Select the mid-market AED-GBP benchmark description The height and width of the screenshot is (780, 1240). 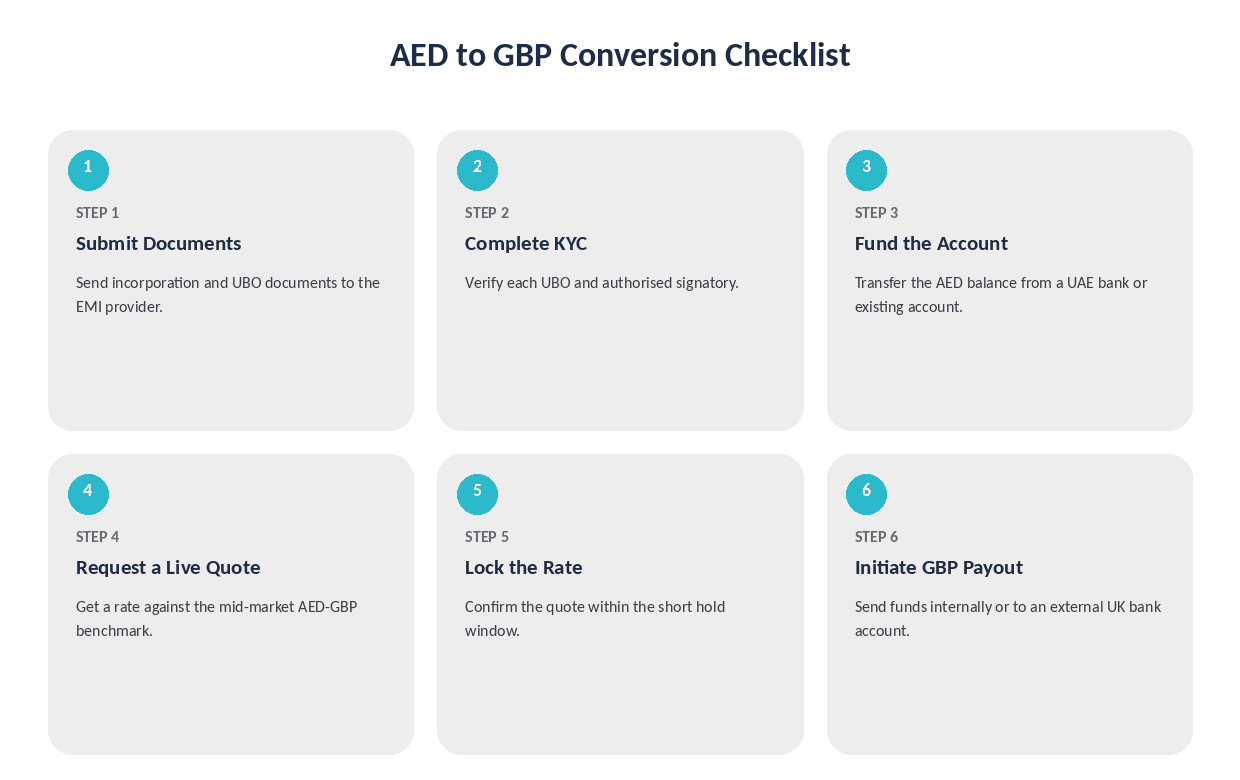click(x=216, y=619)
